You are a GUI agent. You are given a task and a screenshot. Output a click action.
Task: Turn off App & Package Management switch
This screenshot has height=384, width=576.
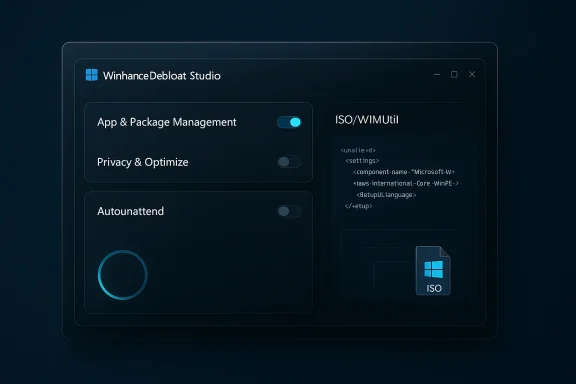pyautogui.click(x=289, y=122)
